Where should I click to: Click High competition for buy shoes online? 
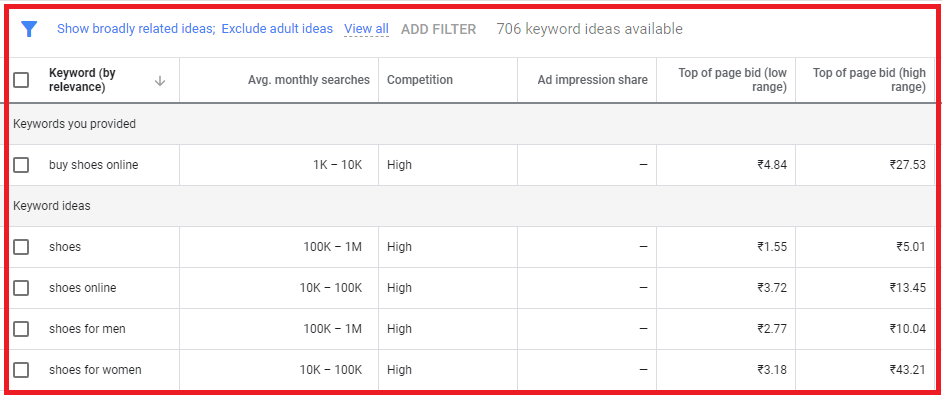[400, 165]
